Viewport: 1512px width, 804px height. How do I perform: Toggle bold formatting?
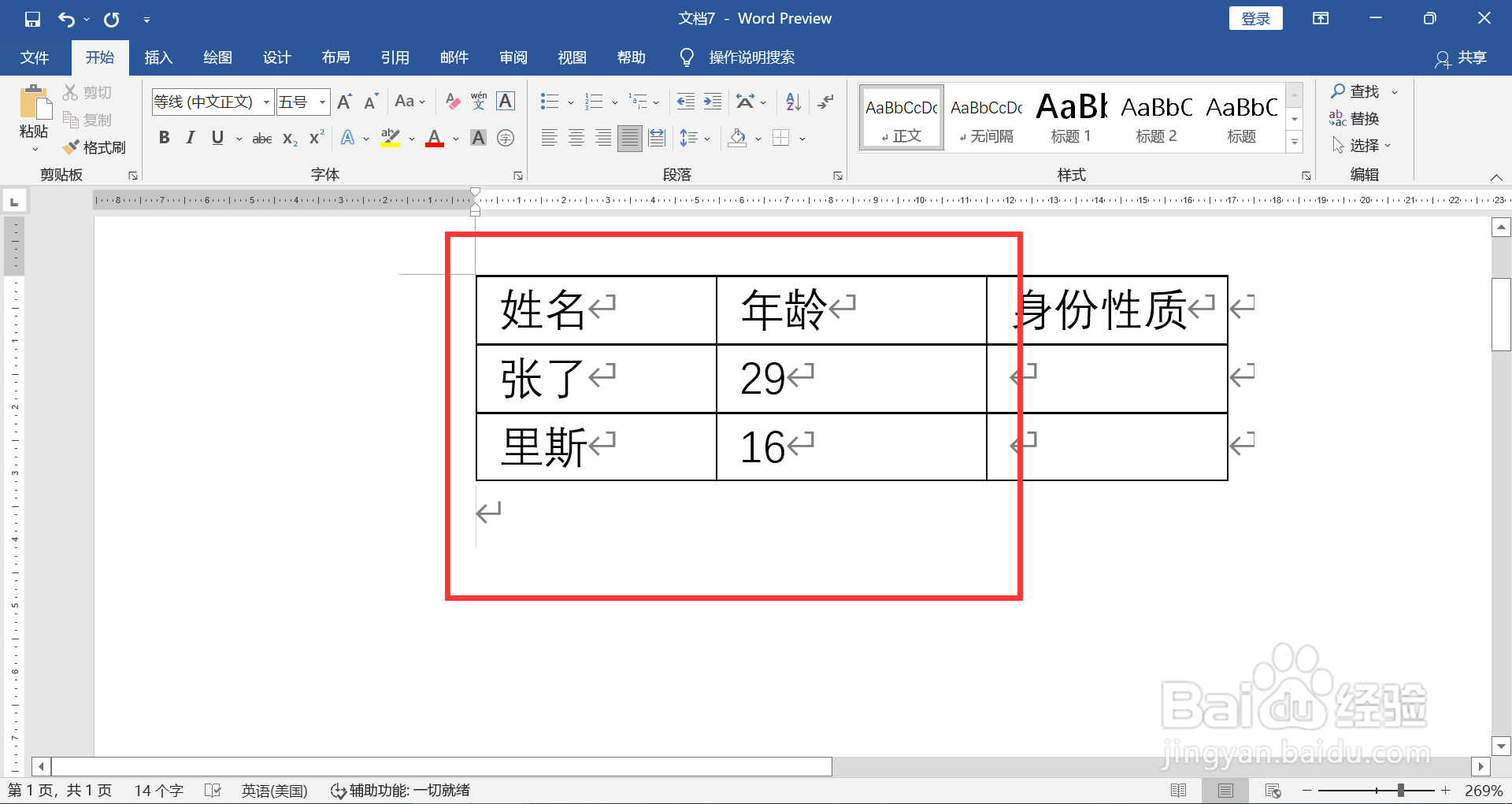pos(164,138)
